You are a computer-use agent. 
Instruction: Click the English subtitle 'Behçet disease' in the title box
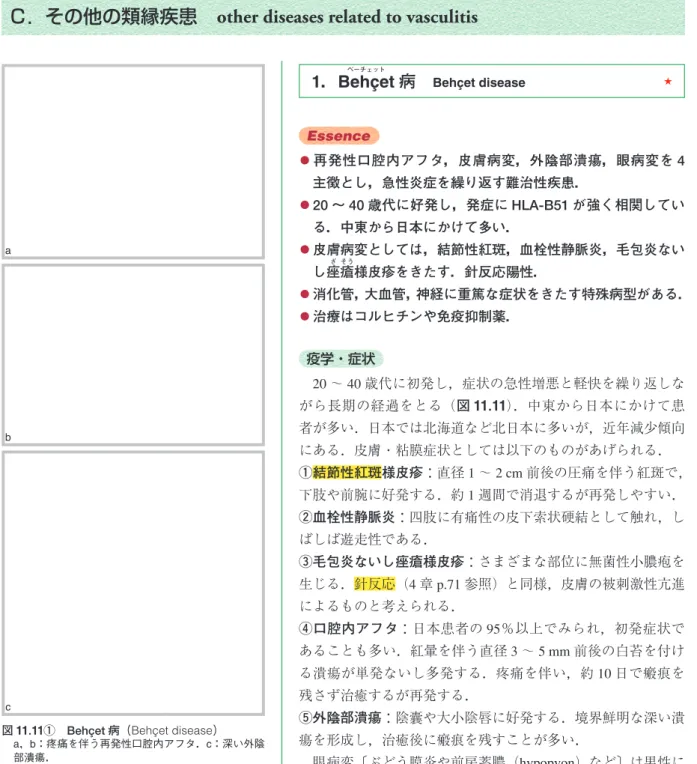click(x=479, y=83)
